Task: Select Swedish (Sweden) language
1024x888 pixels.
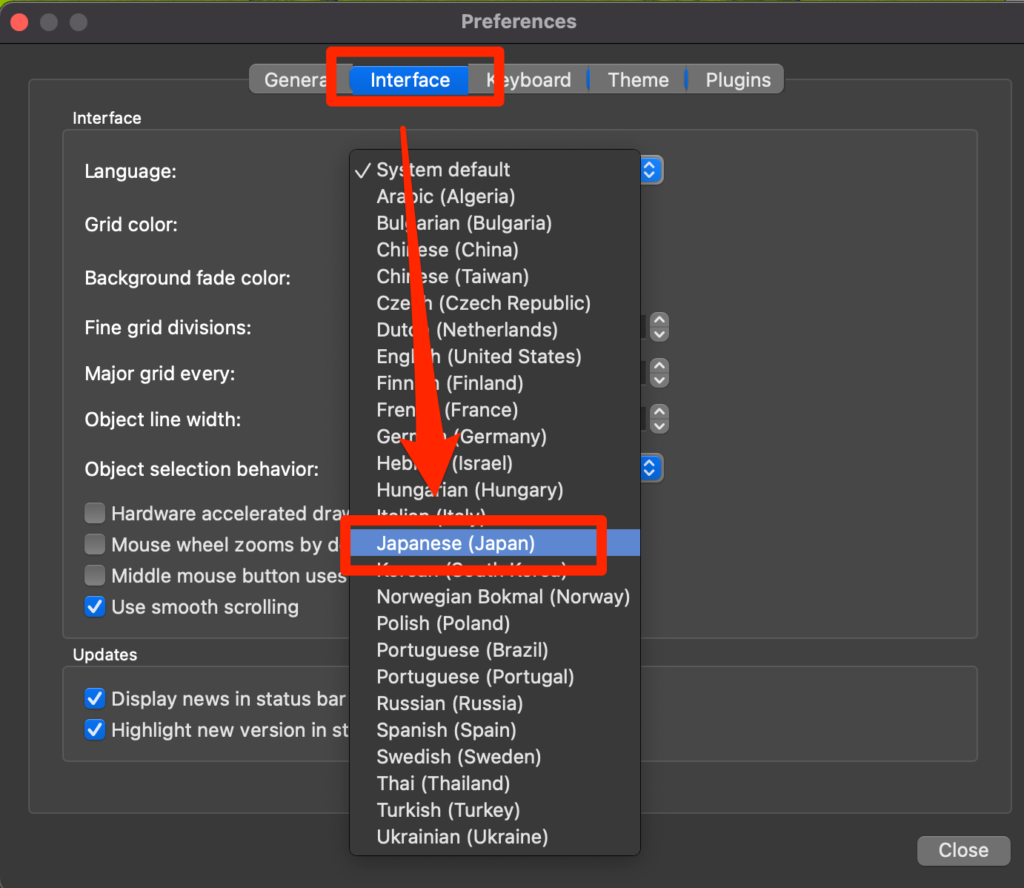Action: 495,757
